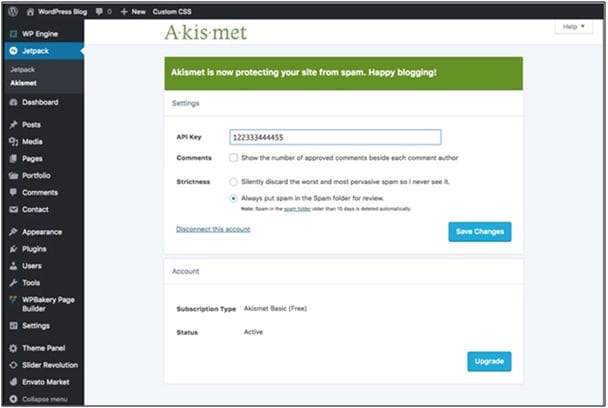Select Silently discard worst spam option
608x408 pixels.
tap(233, 182)
